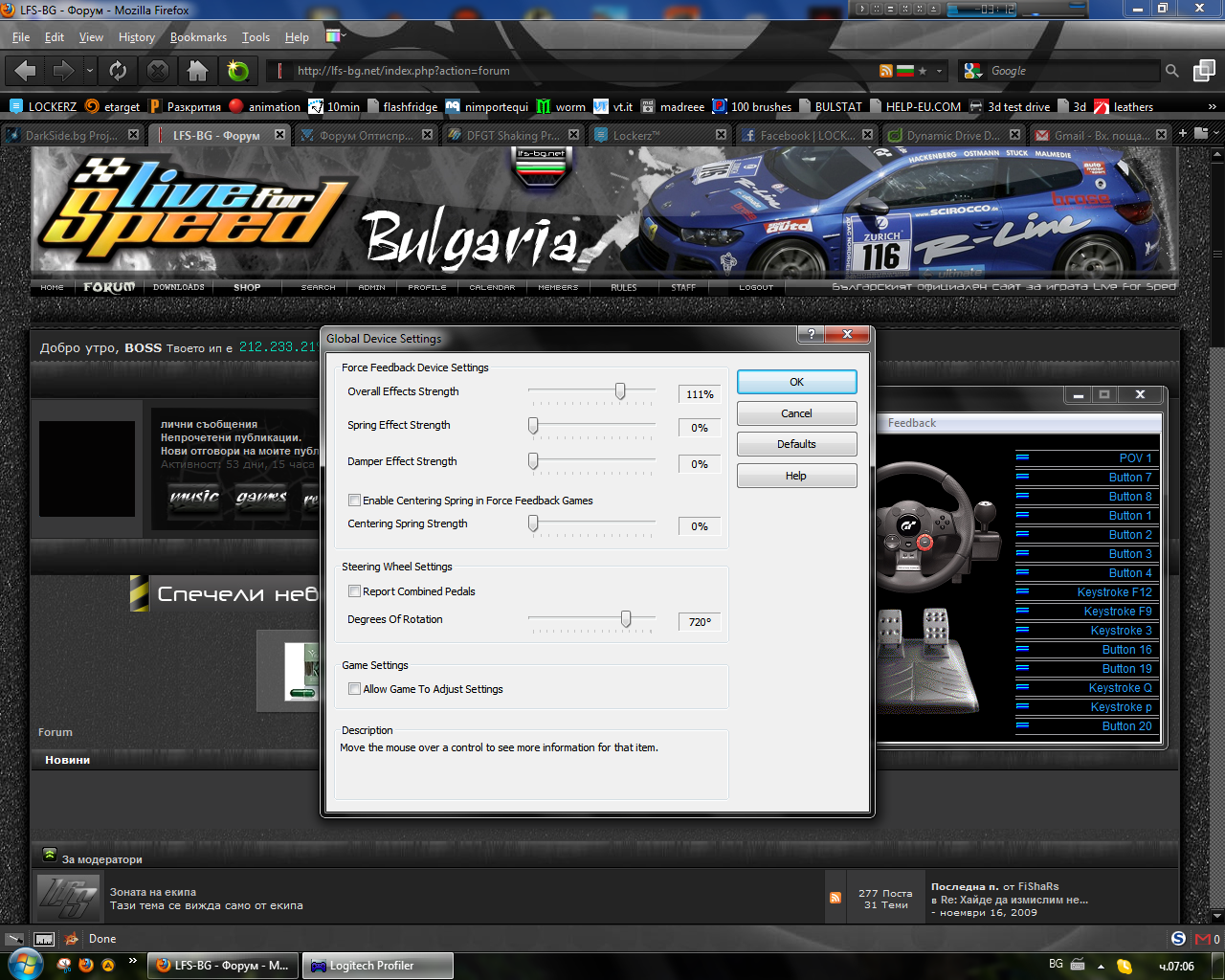Expand the quick launch overflow chevron
The width and height of the screenshot is (1225, 980).
click(x=132, y=960)
